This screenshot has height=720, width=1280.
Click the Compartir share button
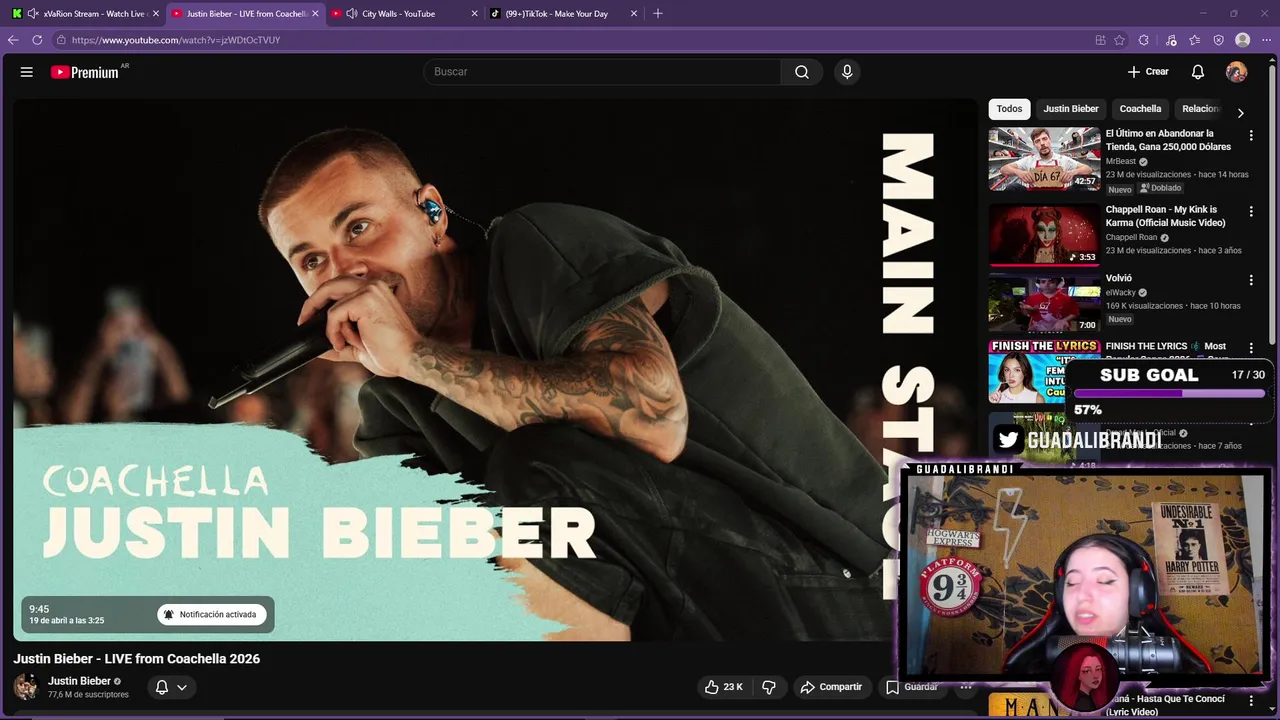pos(830,687)
